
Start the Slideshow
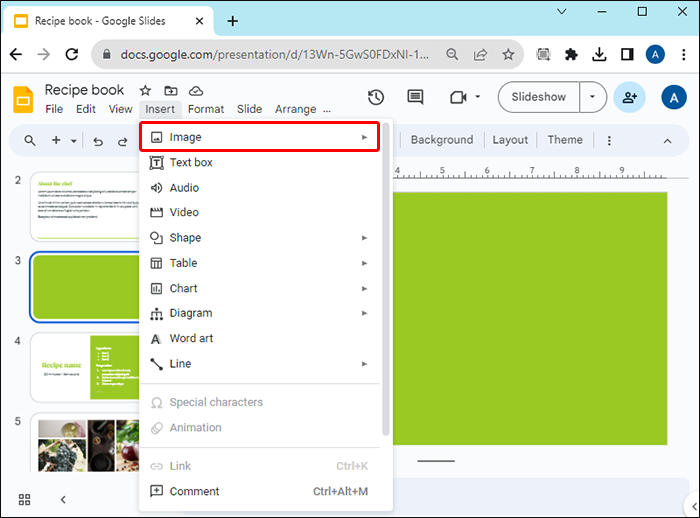pos(539,97)
